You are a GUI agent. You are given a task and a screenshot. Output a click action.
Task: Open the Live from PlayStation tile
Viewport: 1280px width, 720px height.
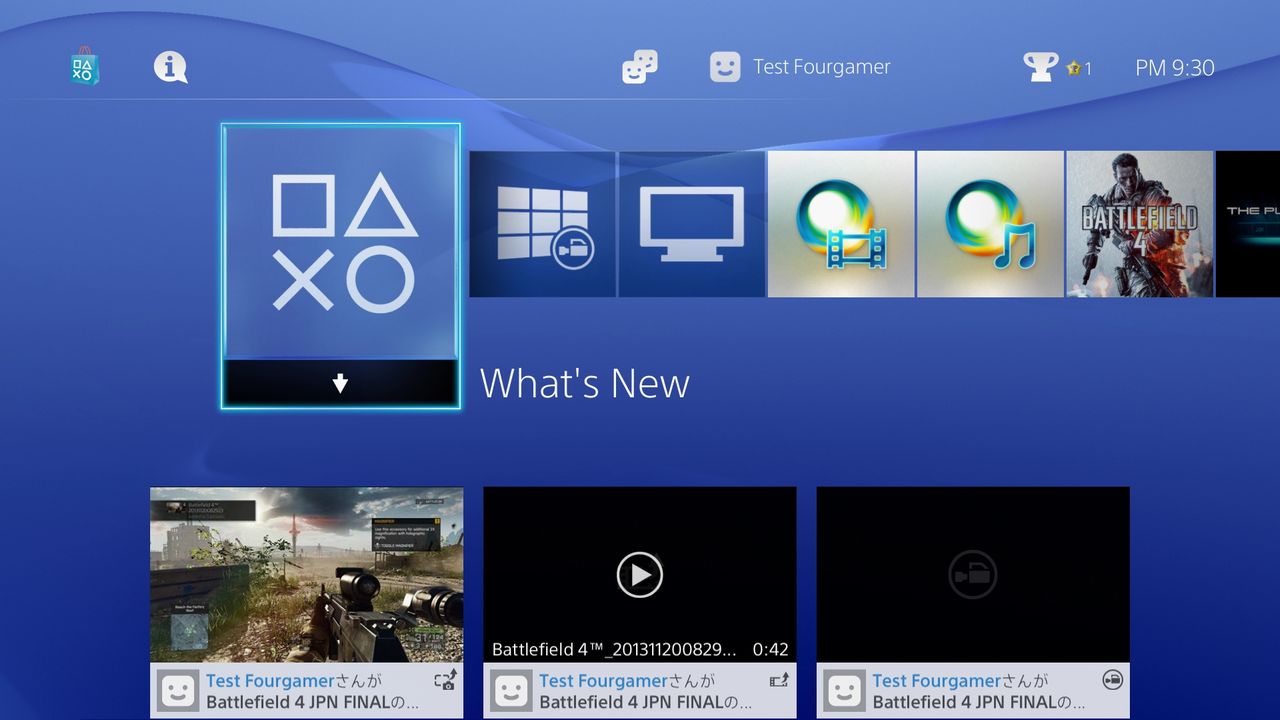(x=543, y=224)
